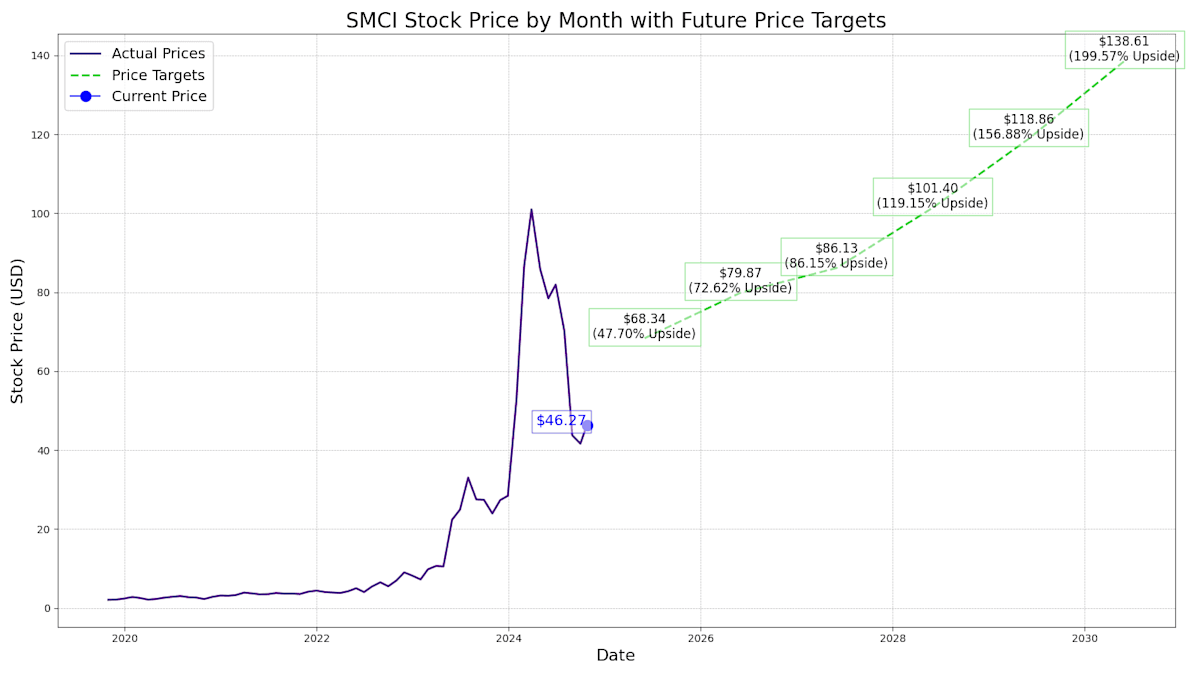Click the 60 tick label on y-axis
This screenshot has width=1200, height=675.
pos(41,372)
